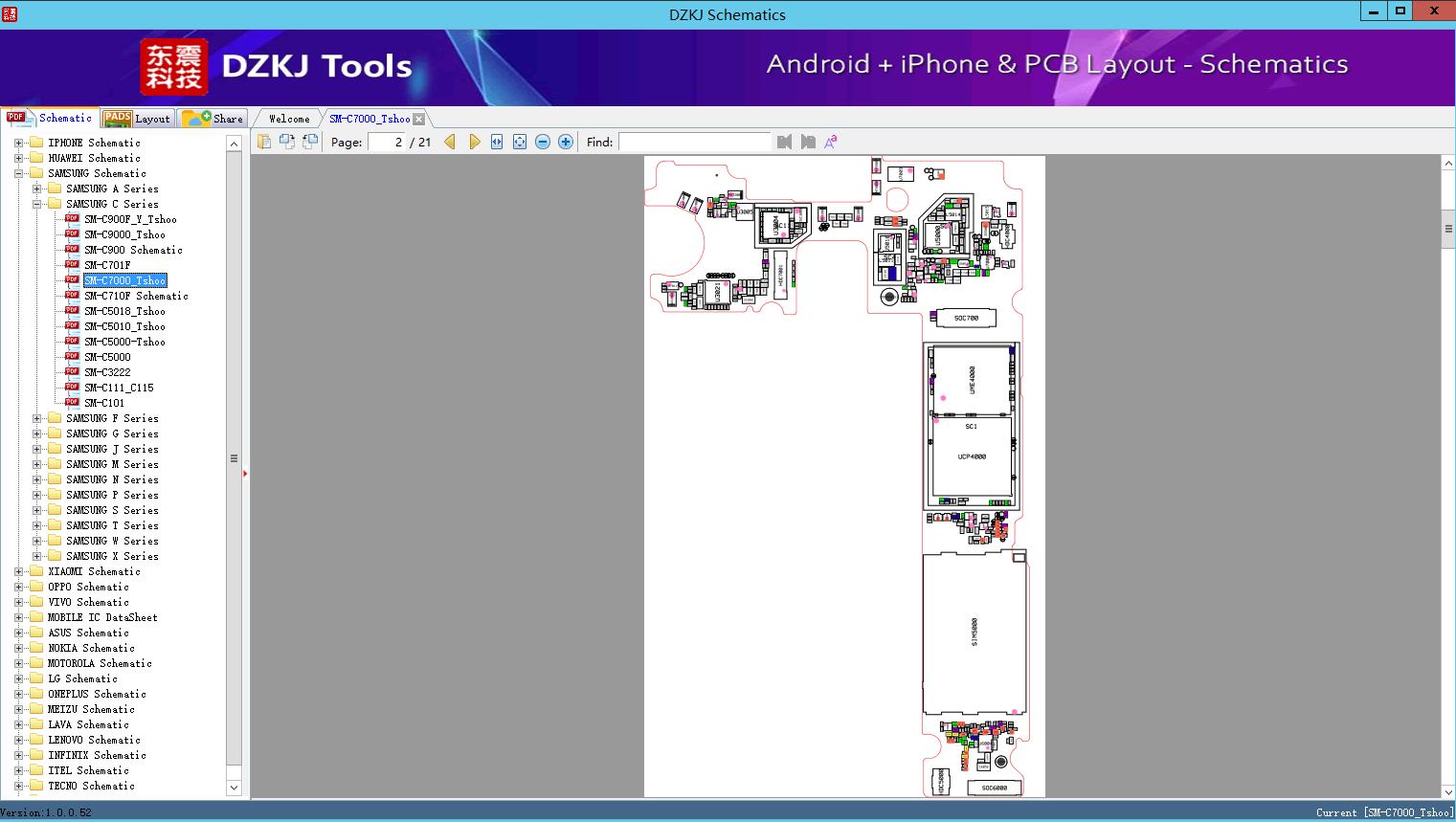
Task: Close the SM-C7000_Tshoo tab
Action: (x=419, y=119)
